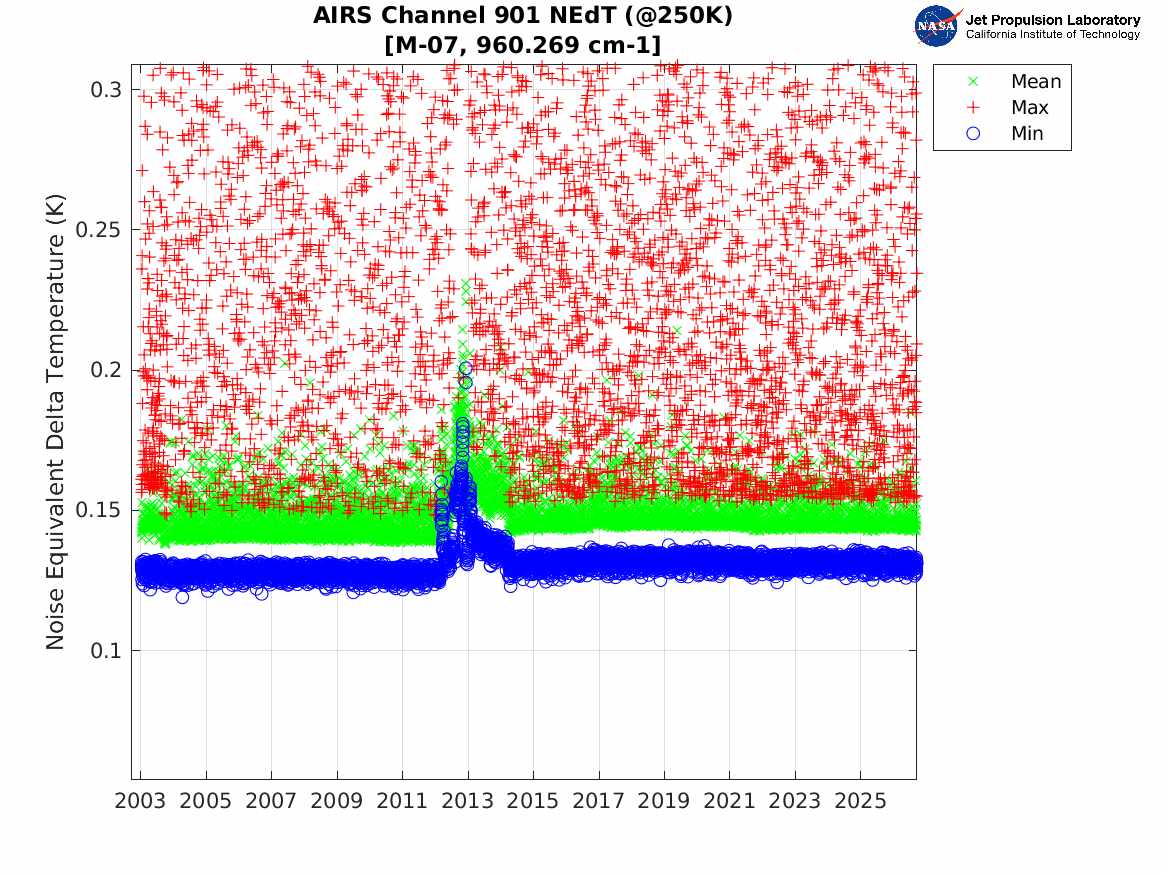The width and height of the screenshot is (1167, 875).
Task: Click the Noise Equivalent Delta Temperature axis label
Action: coord(55,422)
